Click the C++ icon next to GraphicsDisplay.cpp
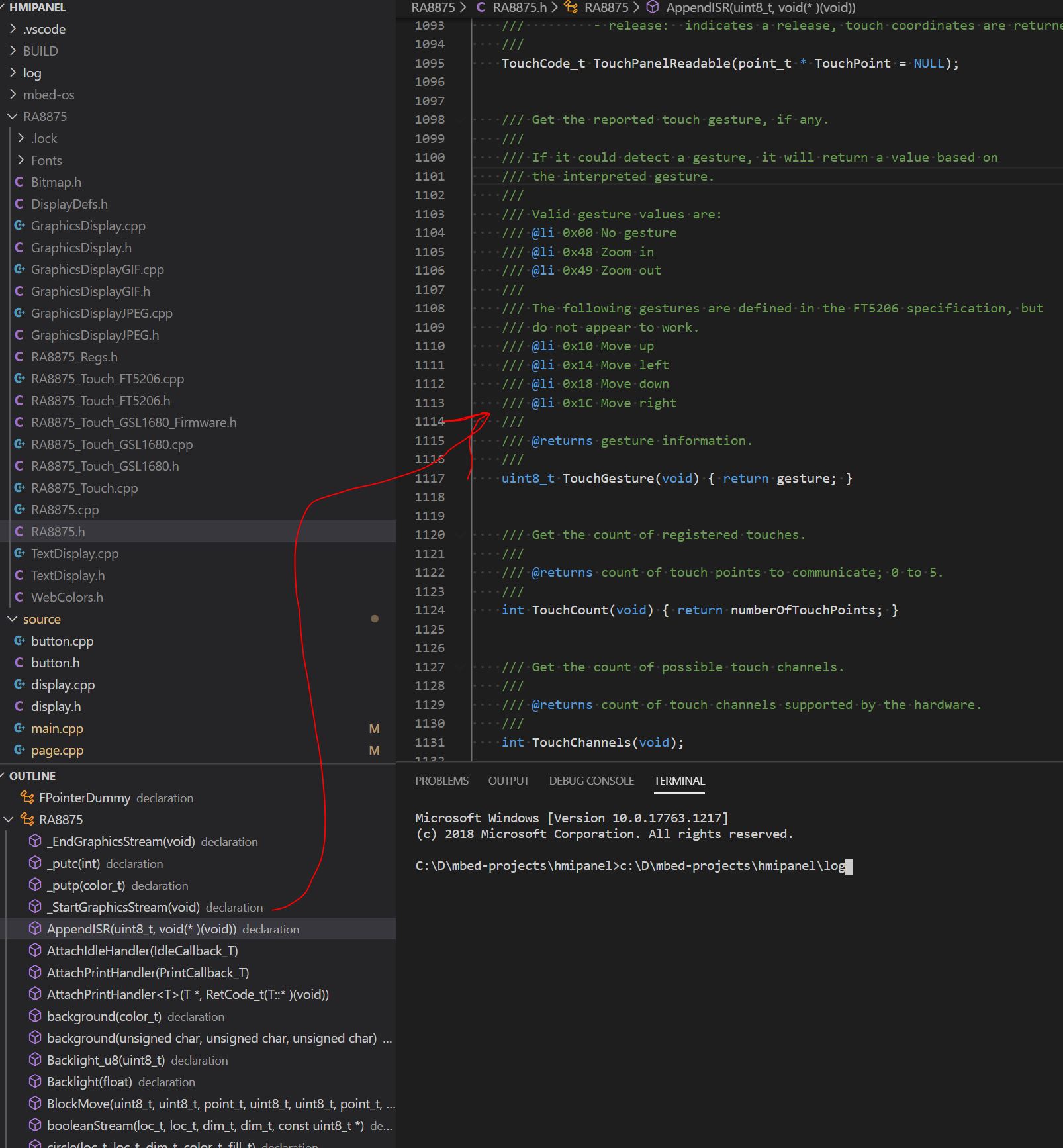The image size is (1063, 1148). tap(19, 226)
